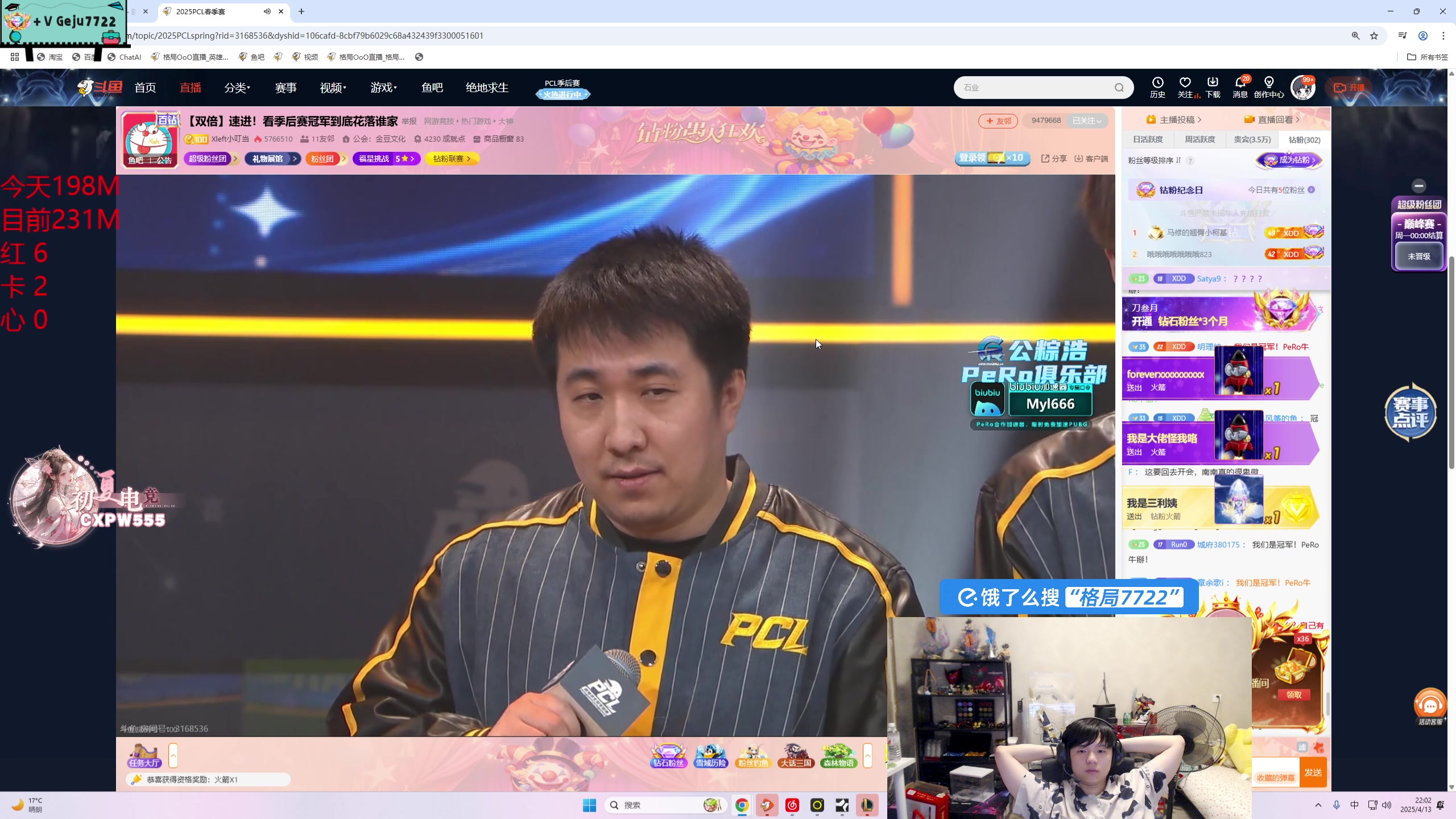
Task: Click the search magnifier in Douyu search box
Action: tap(1119, 88)
